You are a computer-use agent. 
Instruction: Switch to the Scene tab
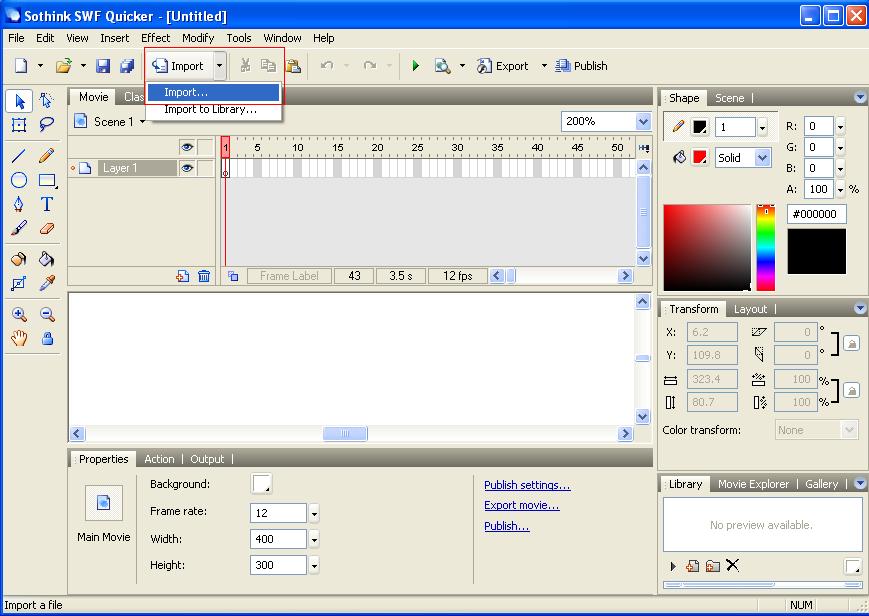(729, 98)
